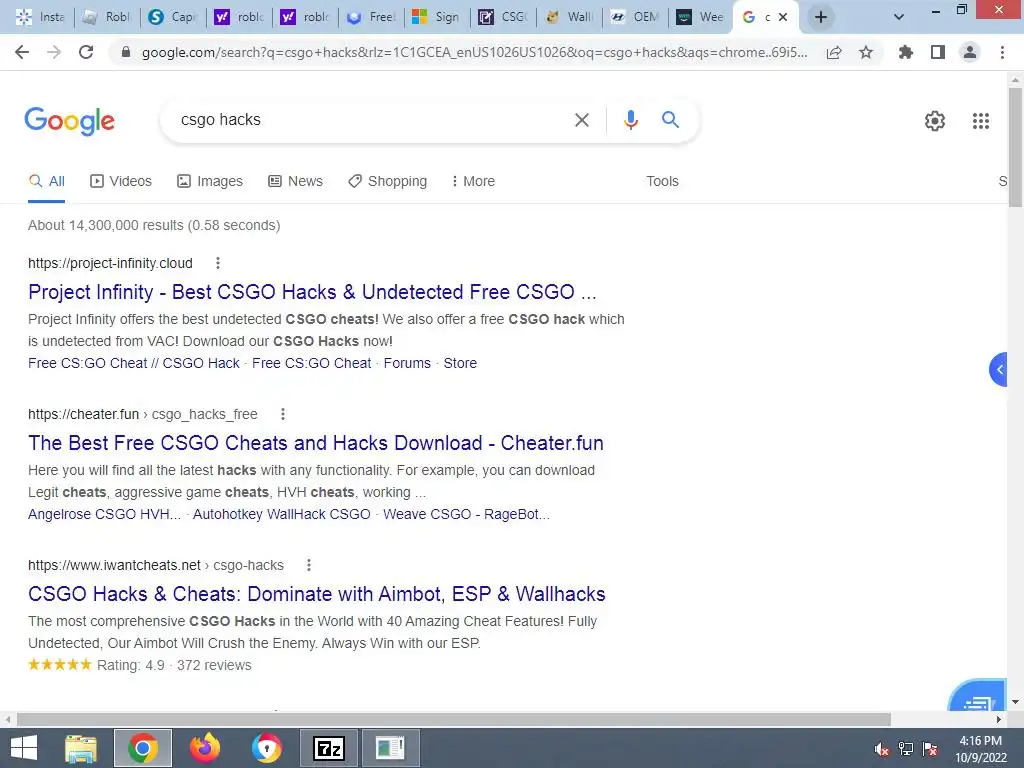Screen dimensions: 1024x768
Task: Open Weave CSGO - RageBot sitelink
Action: 466,514
